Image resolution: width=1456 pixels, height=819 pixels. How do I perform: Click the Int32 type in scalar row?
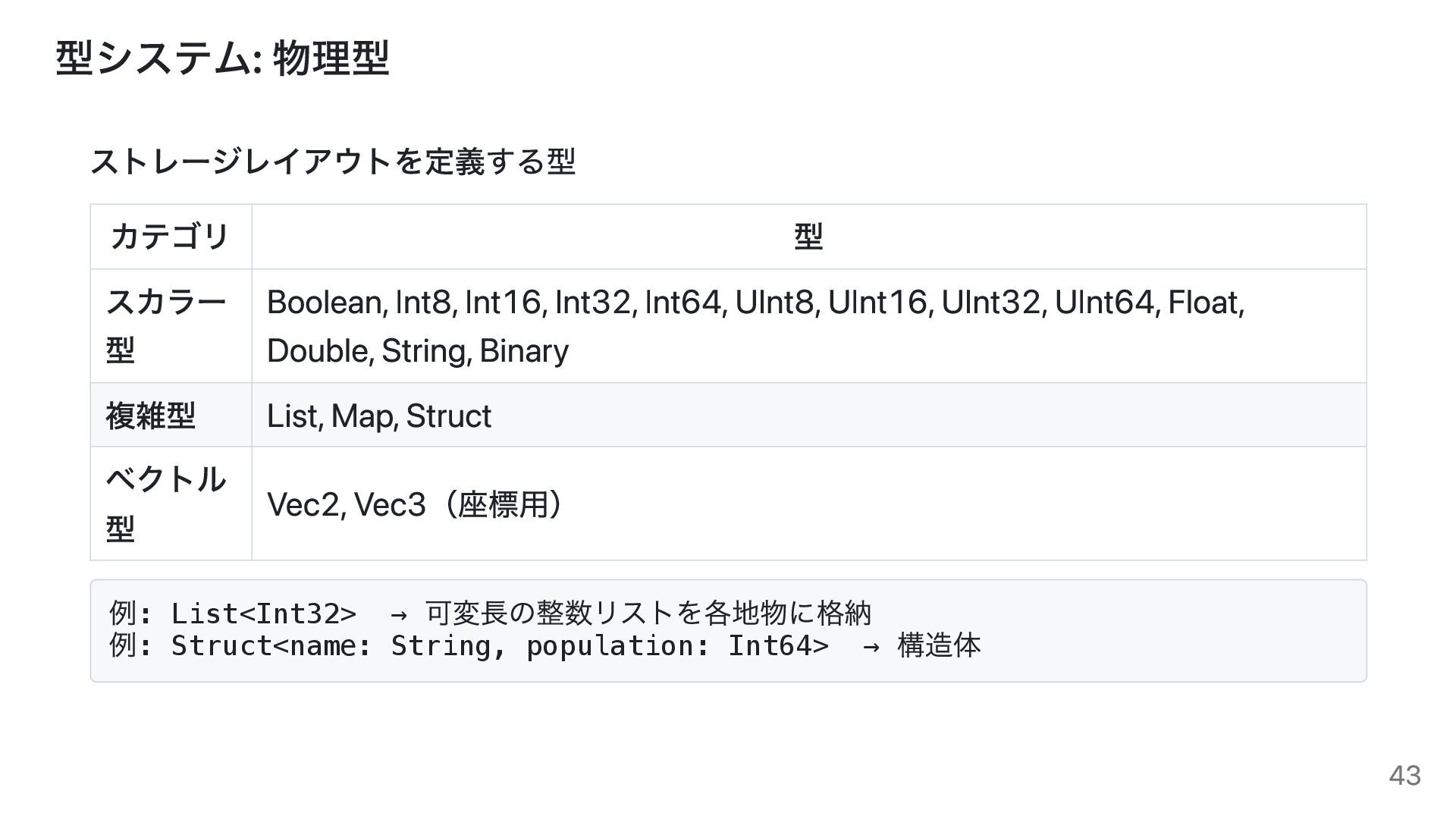[592, 303]
